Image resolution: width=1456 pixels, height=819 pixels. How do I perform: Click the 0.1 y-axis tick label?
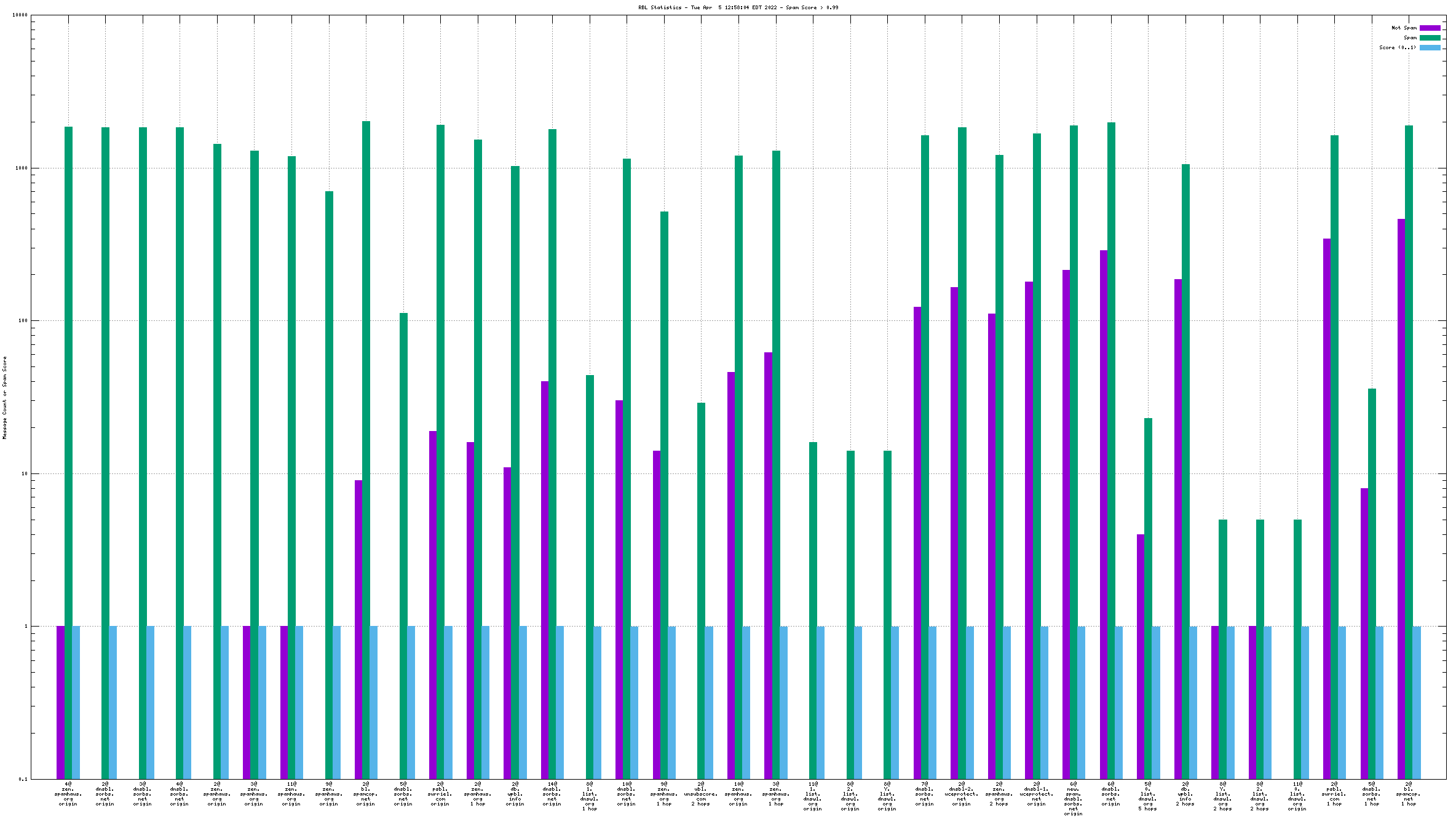click(23, 779)
